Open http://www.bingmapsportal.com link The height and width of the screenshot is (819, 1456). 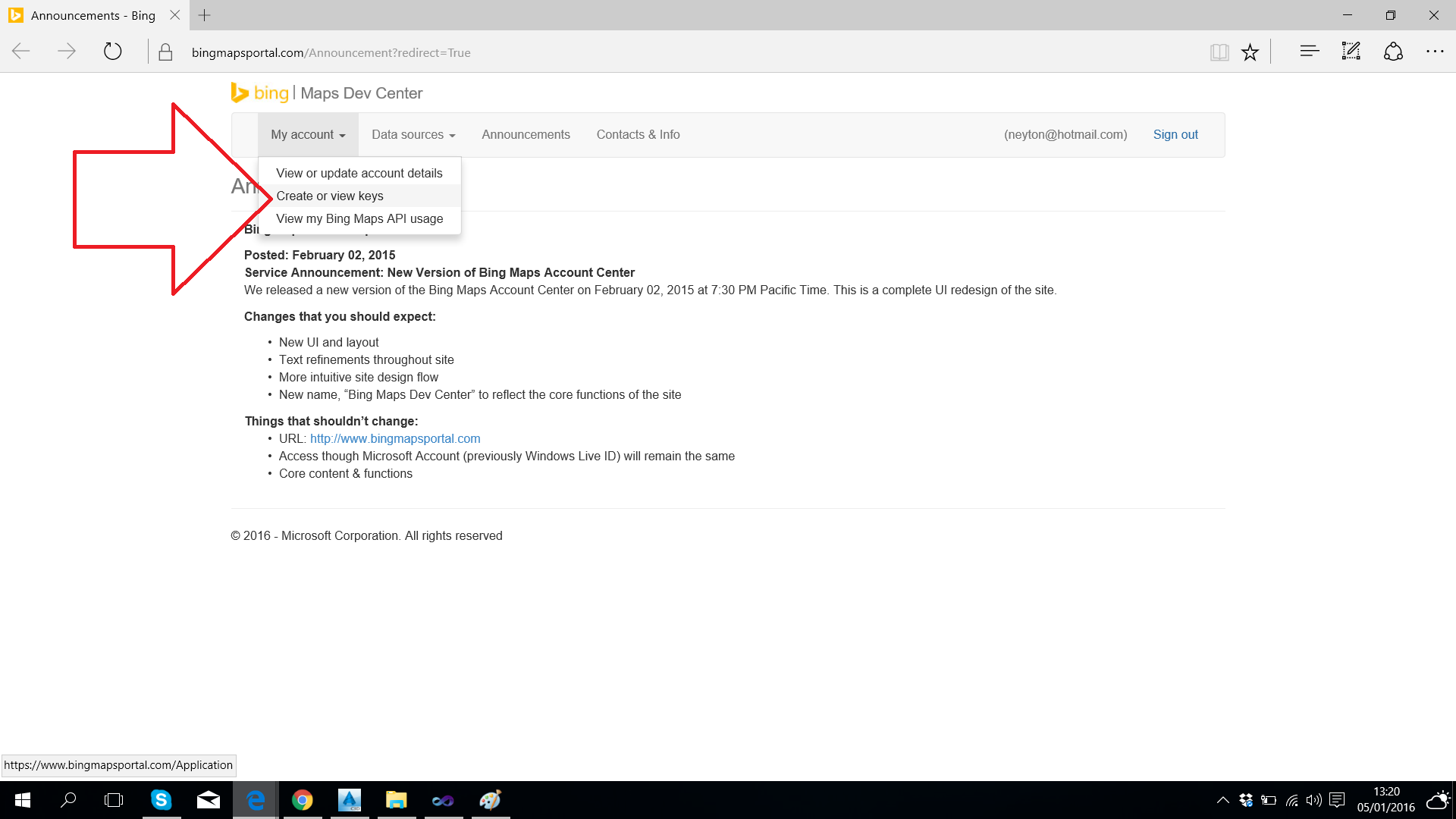(x=395, y=438)
